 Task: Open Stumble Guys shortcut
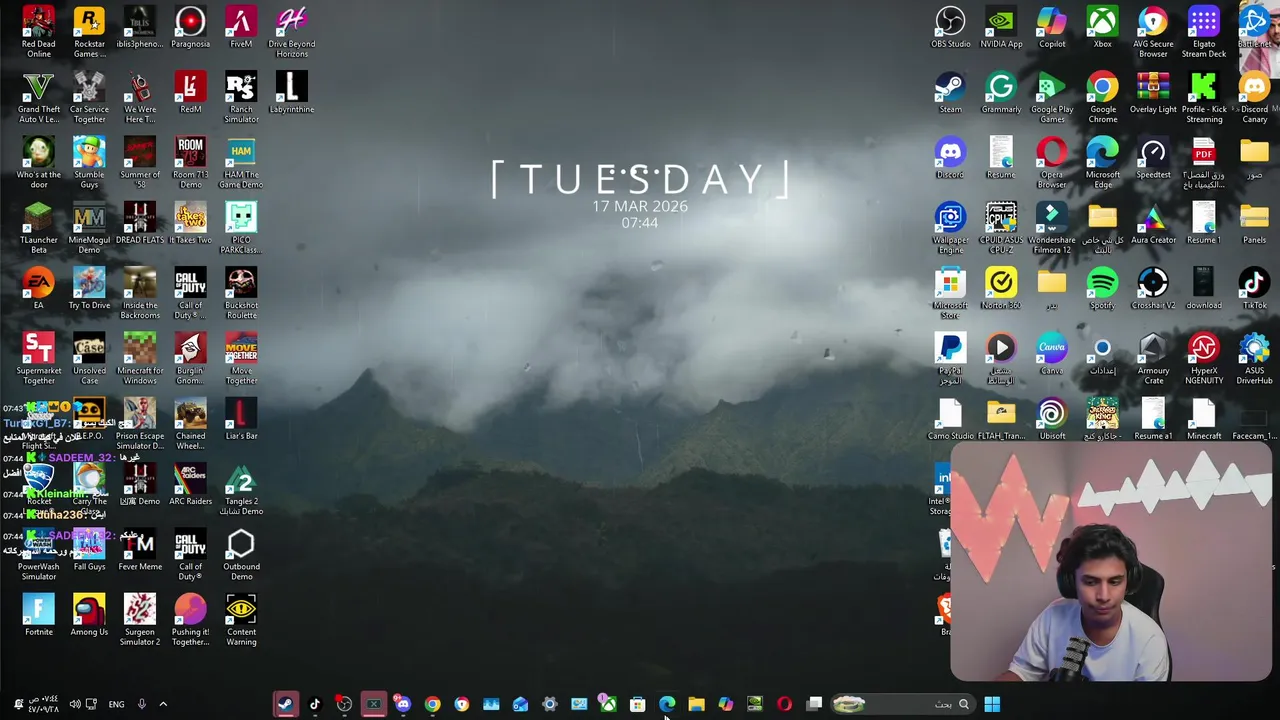pos(89,162)
